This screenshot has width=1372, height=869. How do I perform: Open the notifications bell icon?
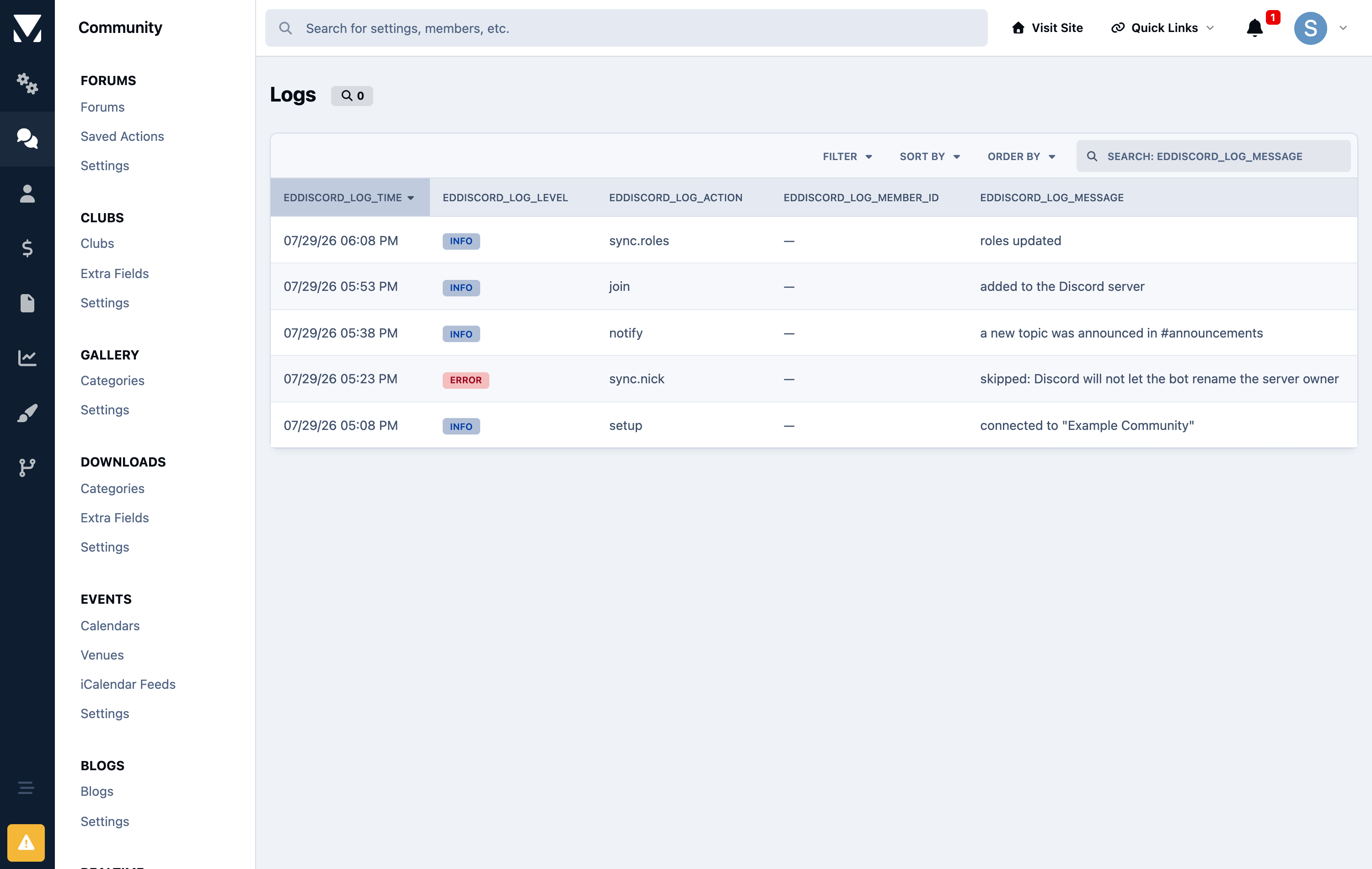(1254, 28)
